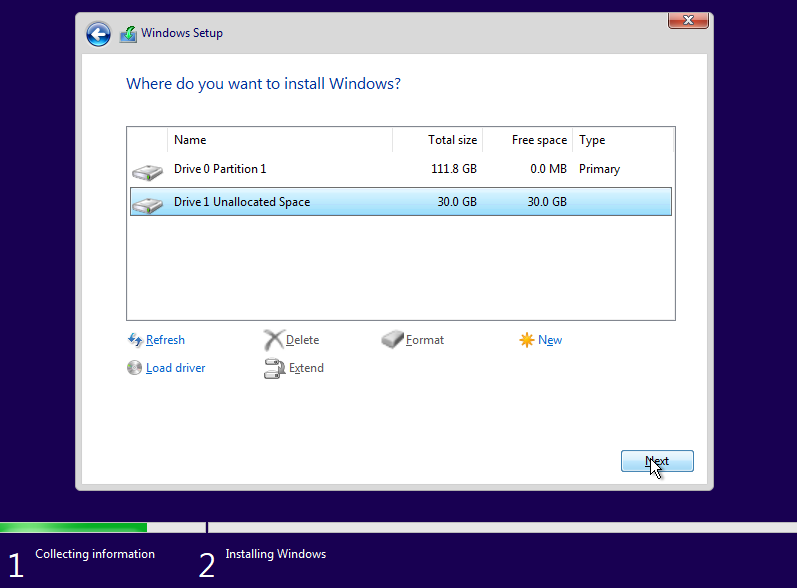797x588 pixels.
Task: Click the Extend partition icon
Action: 274,368
